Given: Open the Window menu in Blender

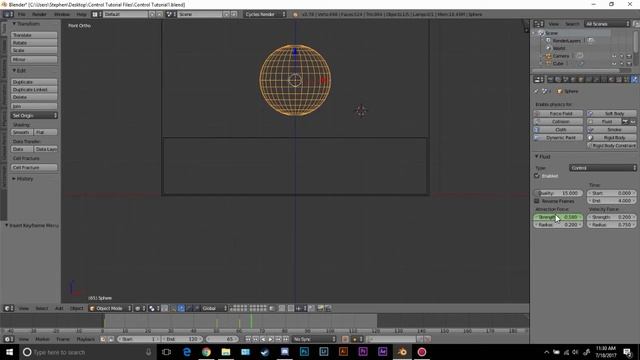Looking at the screenshot, I should click(62, 14).
